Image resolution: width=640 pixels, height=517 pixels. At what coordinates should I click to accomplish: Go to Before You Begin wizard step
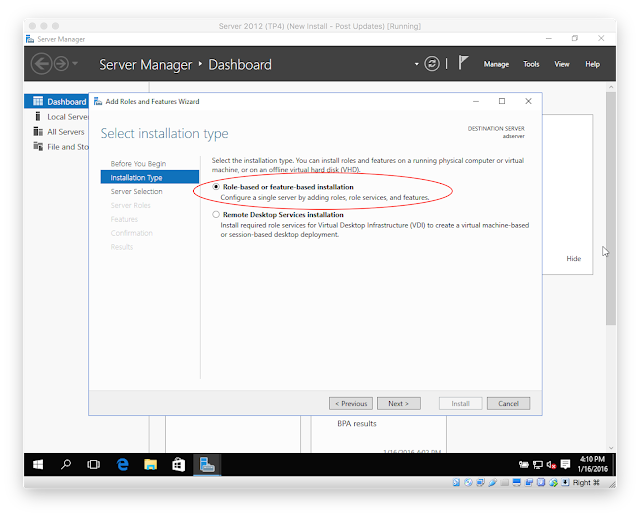[x=138, y=164]
